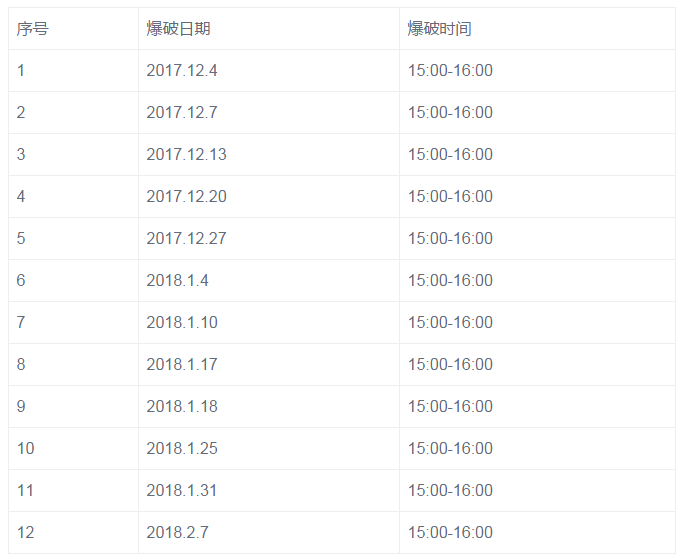Select the 2017.12.27 date cell
The height and width of the screenshot is (559, 683).
coord(269,239)
